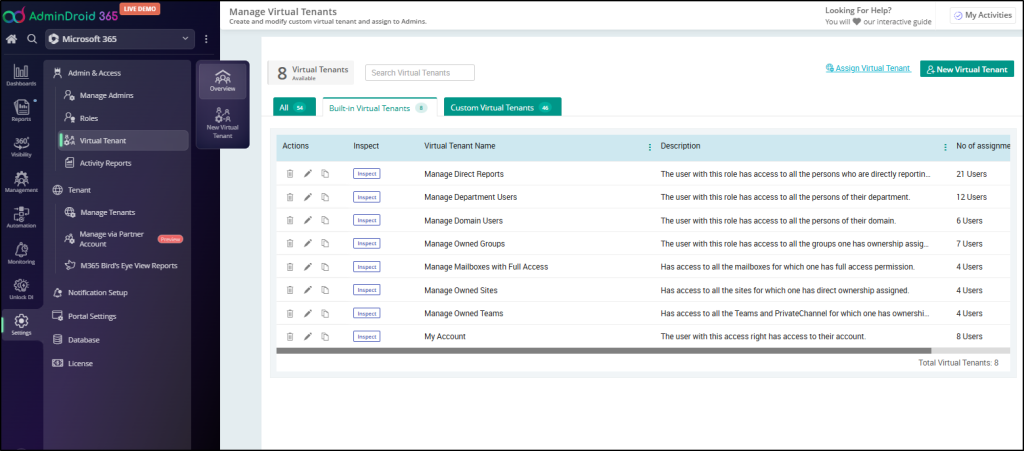Viewport: 1024px width, 451px height.
Task: Inspect the Manage Owned Groups tenant
Action: pos(366,243)
